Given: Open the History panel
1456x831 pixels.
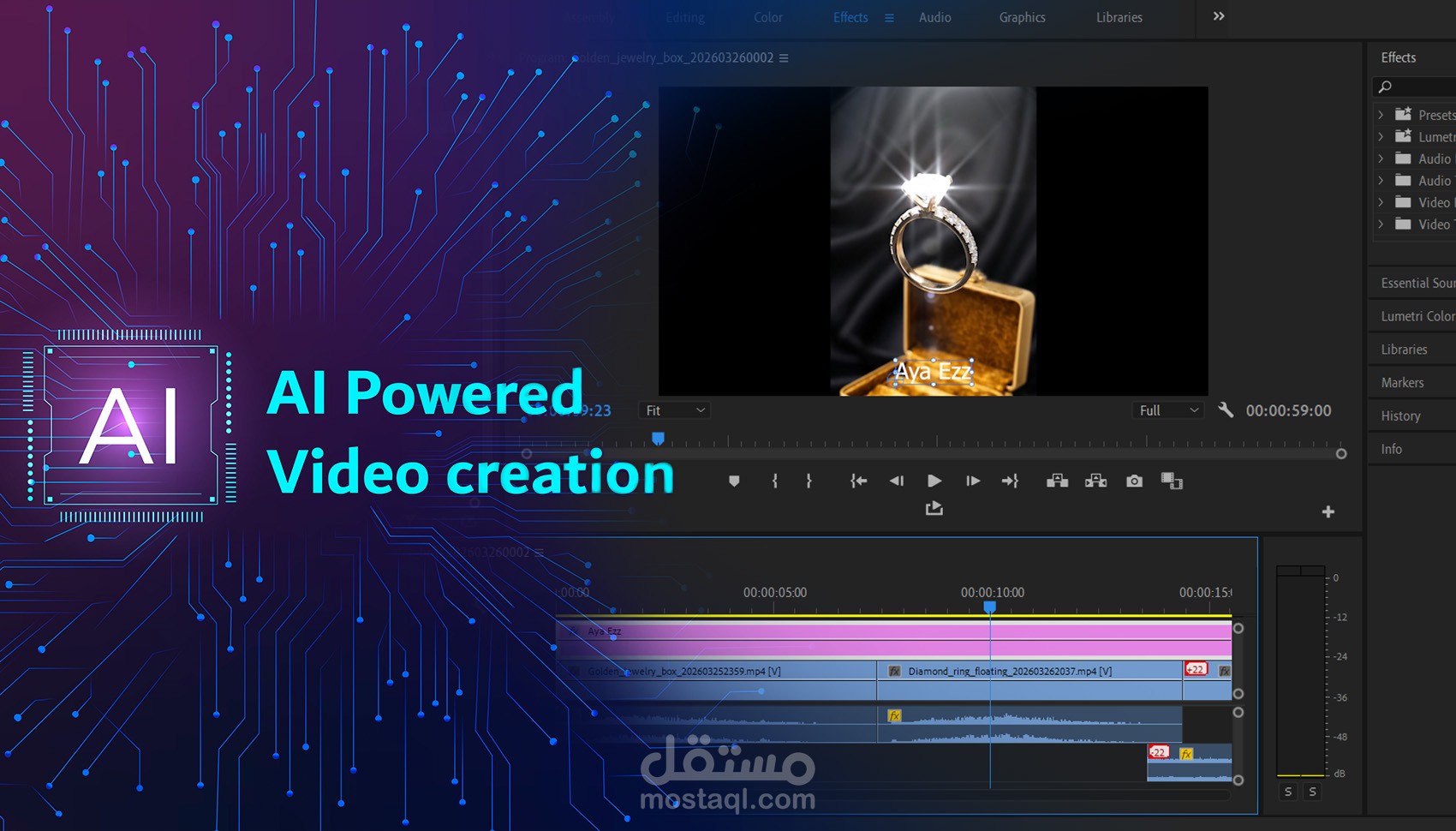Looking at the screenshot, I should [x=1401, y=415].
